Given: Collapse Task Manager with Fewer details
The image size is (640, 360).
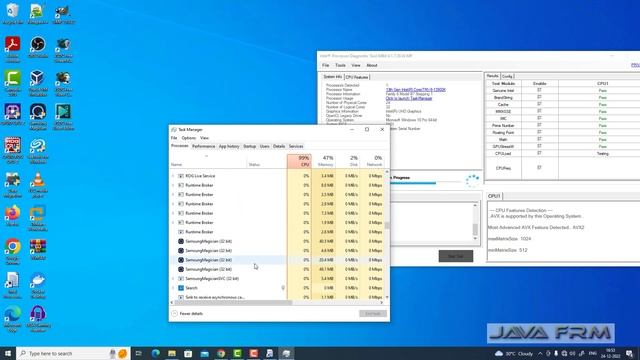Looking at the screenshot, I should pos(187,313).
